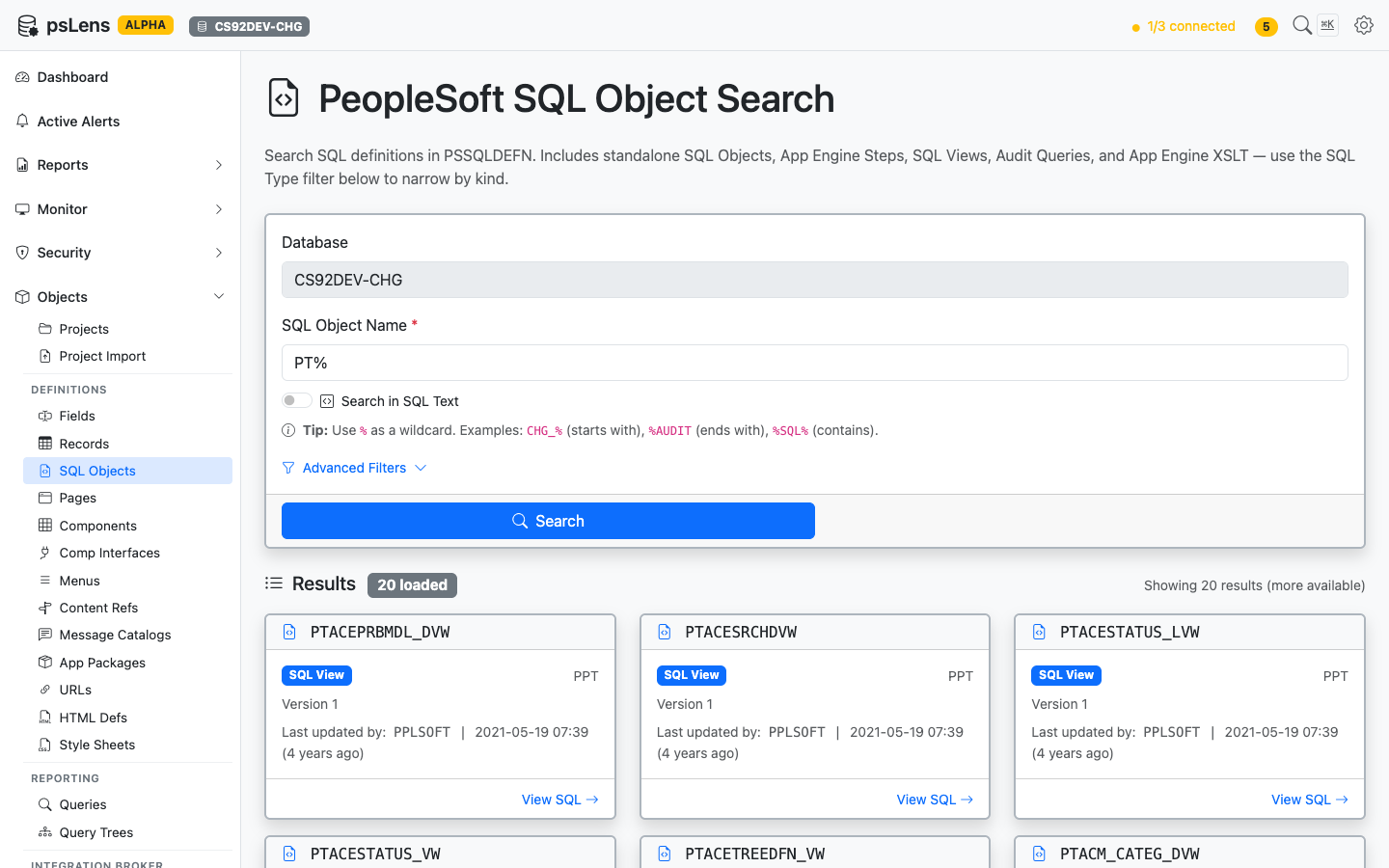Click the Style Sheets file icon

[x=45, y=745]
